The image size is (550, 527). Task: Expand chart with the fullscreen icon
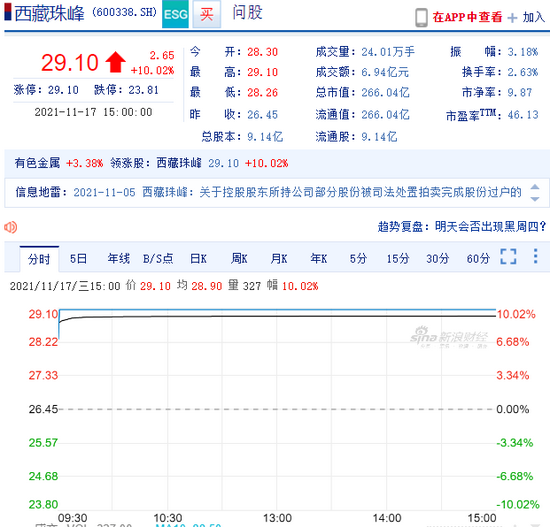click(508, 256)
